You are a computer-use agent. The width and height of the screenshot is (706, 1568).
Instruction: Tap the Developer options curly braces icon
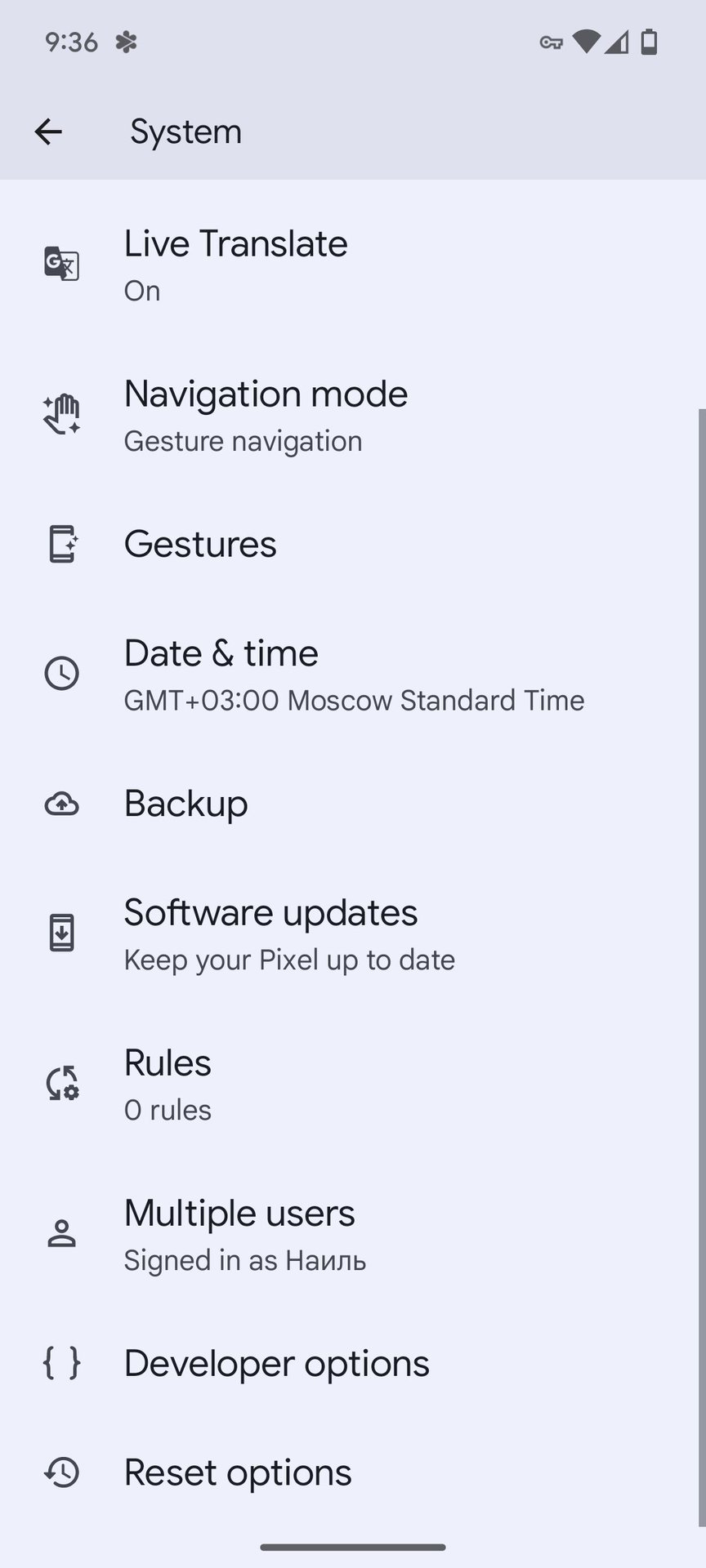(61, 1362)
